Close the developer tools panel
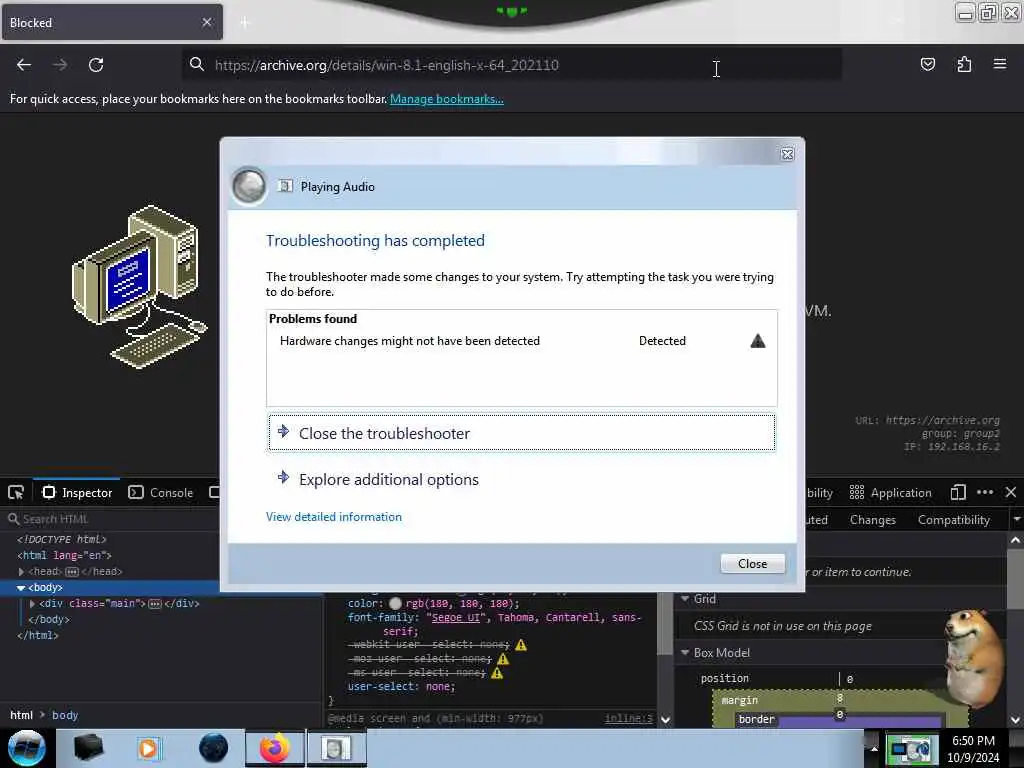 [1011, 492]
